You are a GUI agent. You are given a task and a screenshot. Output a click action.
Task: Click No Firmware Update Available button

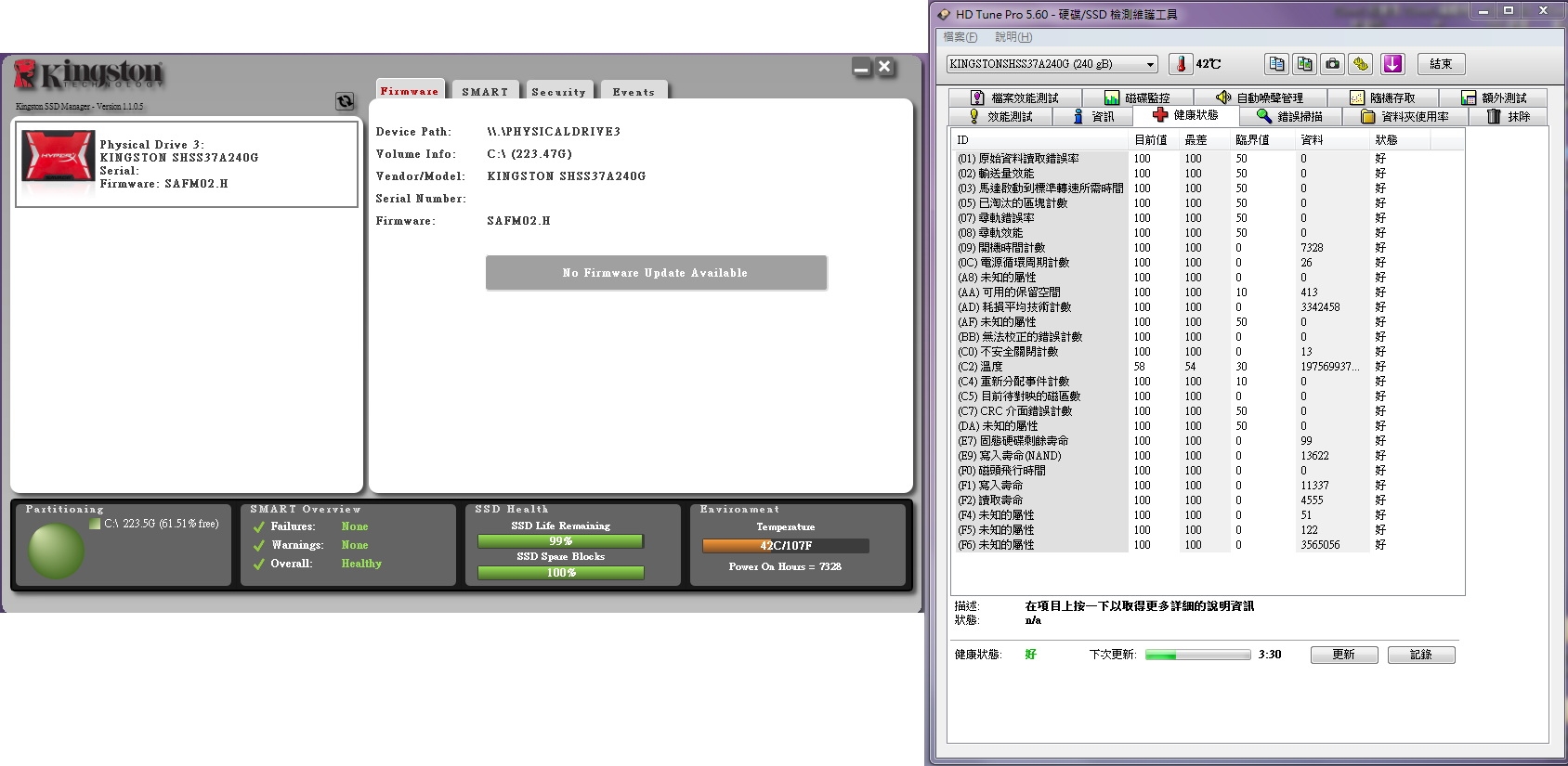coord(656,273)
